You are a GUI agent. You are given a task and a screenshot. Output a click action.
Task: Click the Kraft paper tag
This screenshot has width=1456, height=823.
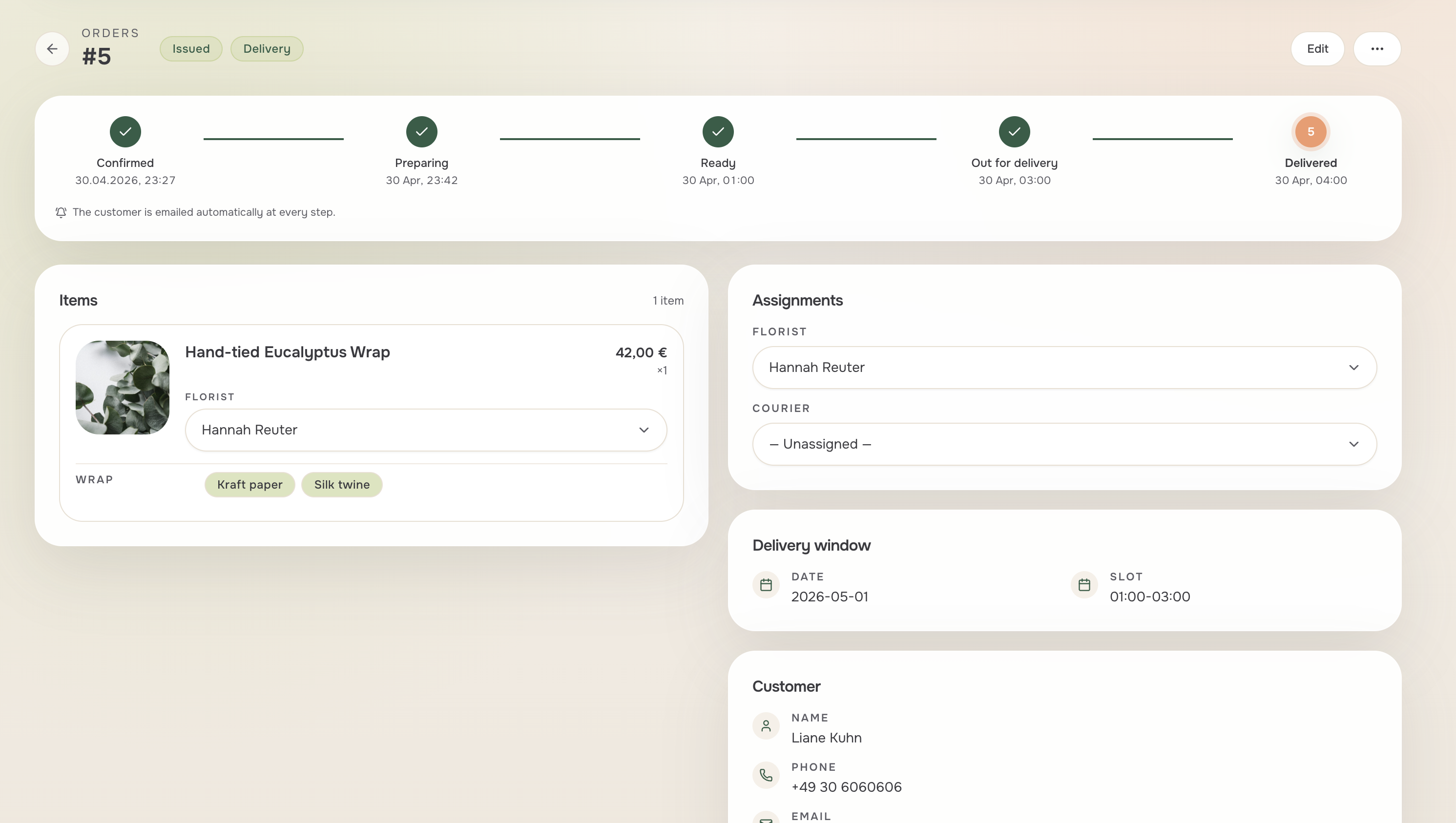click(250, 484)
